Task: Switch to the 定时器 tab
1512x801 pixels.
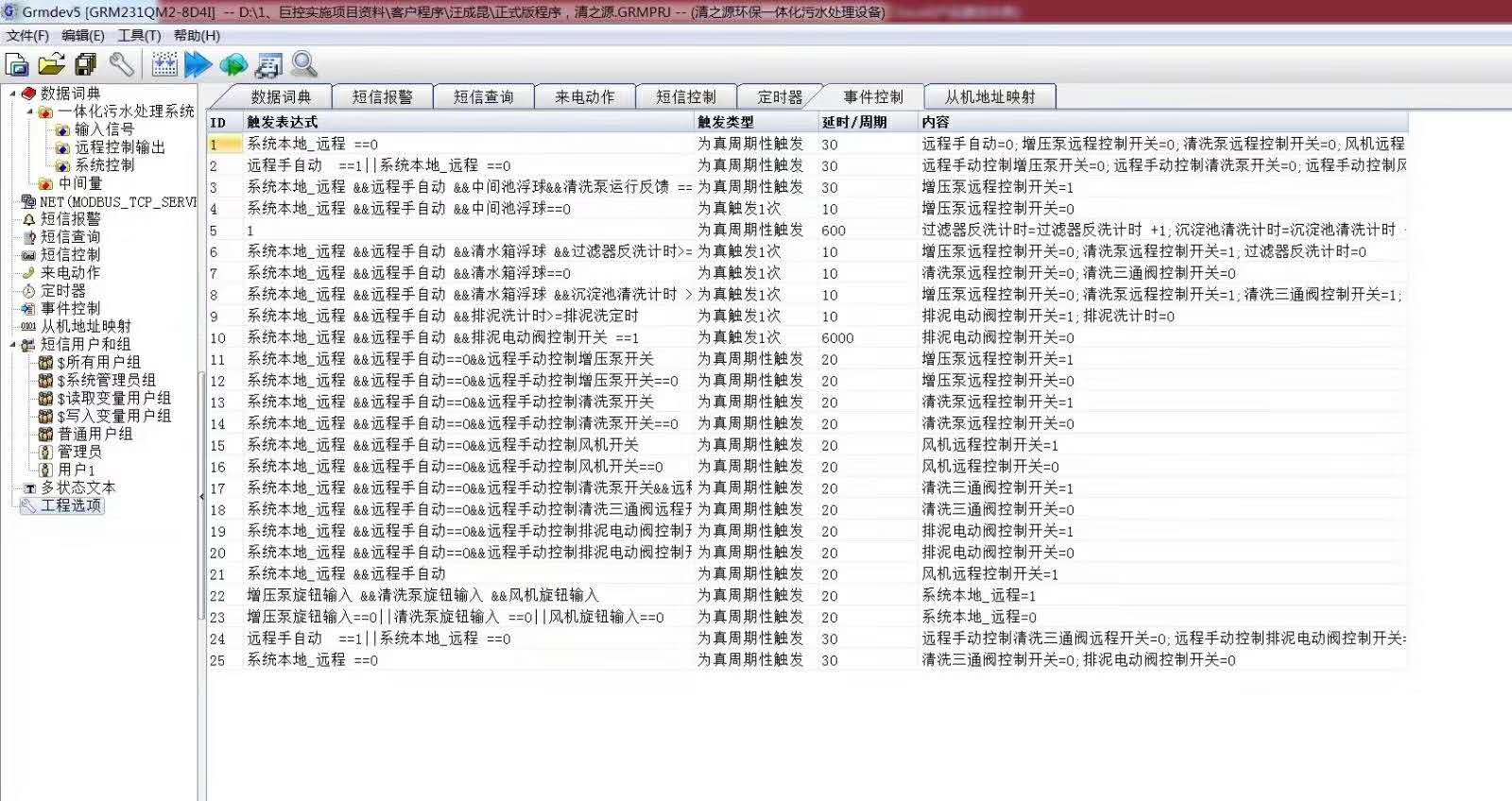Action: 779,97
